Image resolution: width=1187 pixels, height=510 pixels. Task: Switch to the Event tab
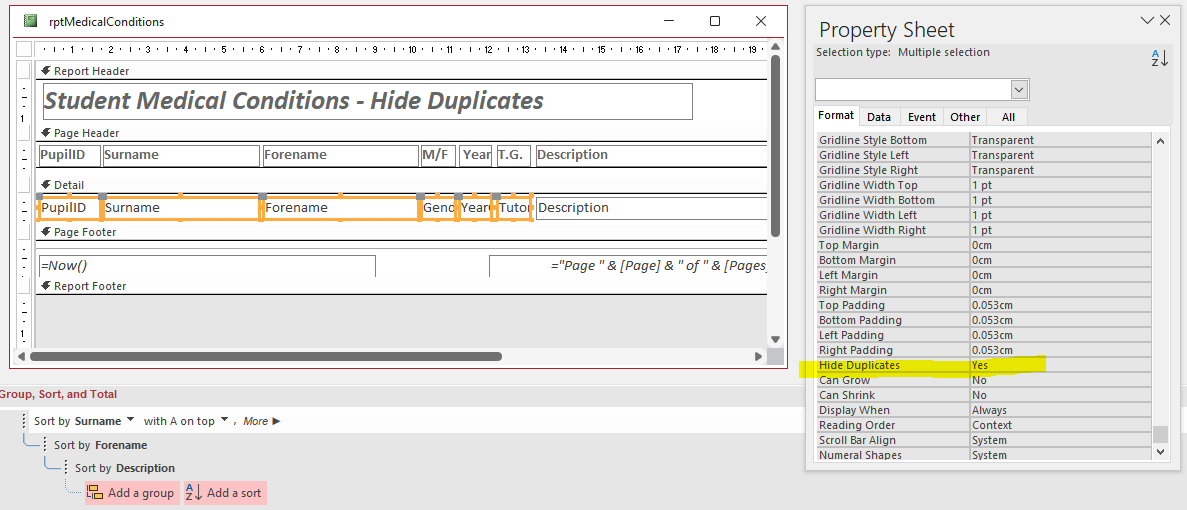[x=922, y=117]
